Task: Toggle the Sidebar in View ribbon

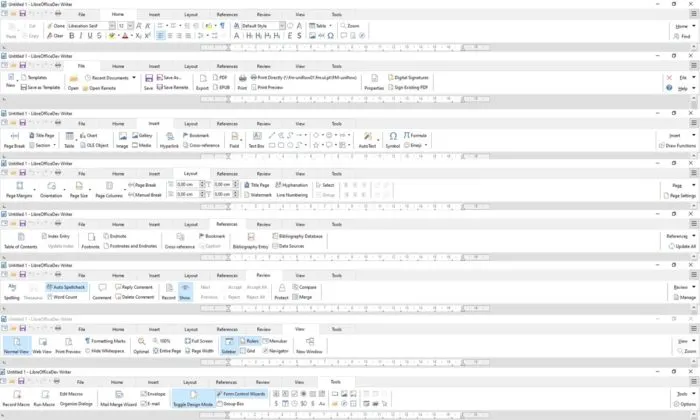Action: [229, 346]
